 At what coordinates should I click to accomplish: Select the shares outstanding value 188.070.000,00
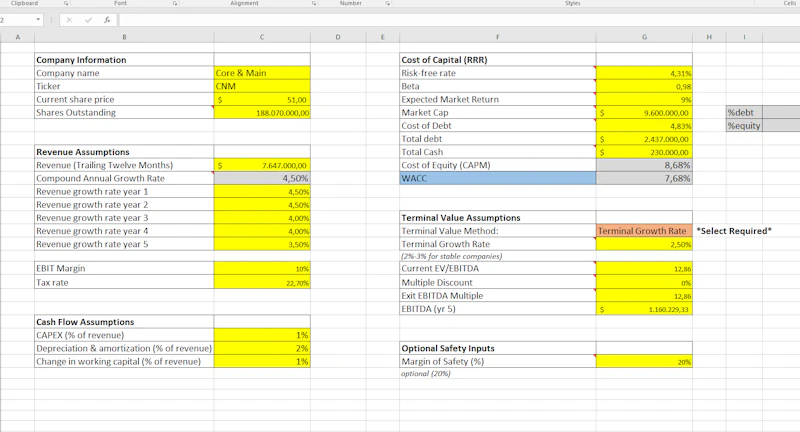pyautogui.click(x=262, y=113)
